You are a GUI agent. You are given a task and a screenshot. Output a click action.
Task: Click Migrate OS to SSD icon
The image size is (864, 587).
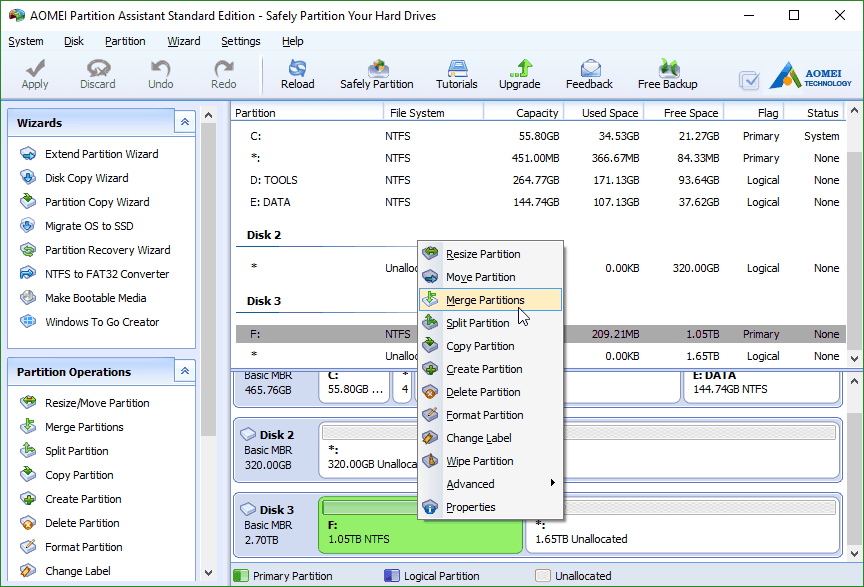point(28,225)
